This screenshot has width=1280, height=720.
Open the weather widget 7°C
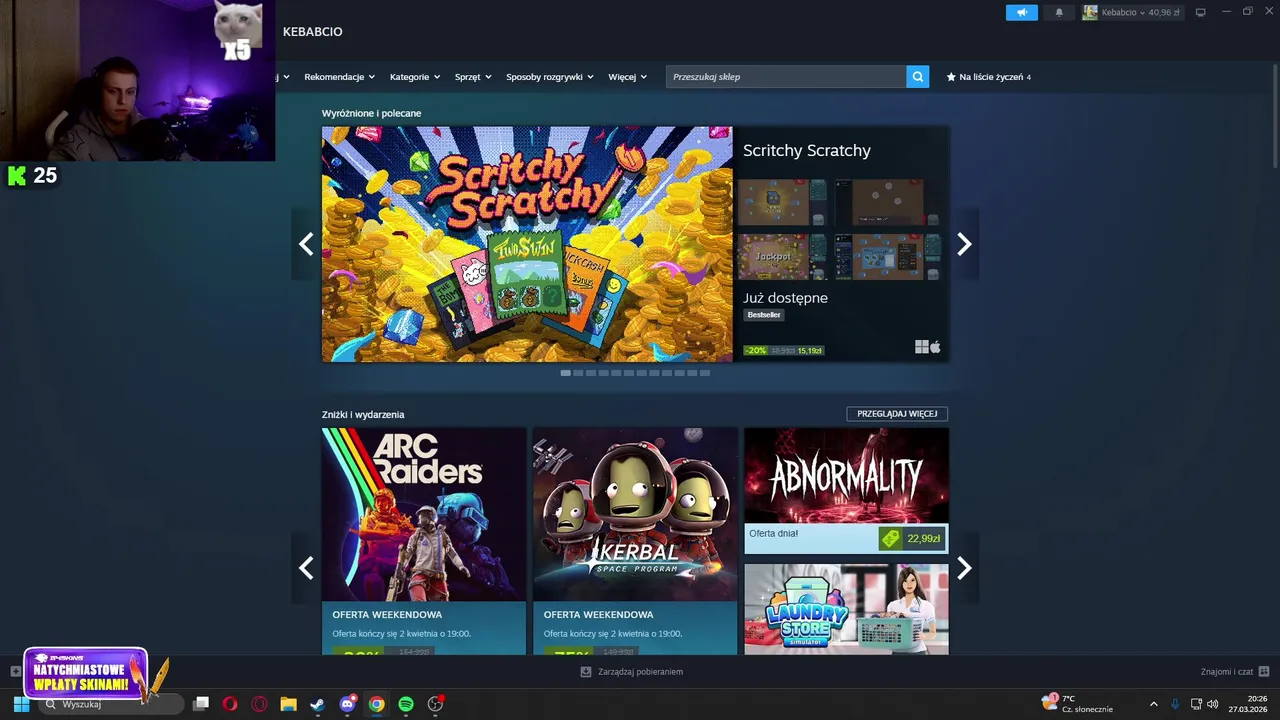tap(1078, 704)
